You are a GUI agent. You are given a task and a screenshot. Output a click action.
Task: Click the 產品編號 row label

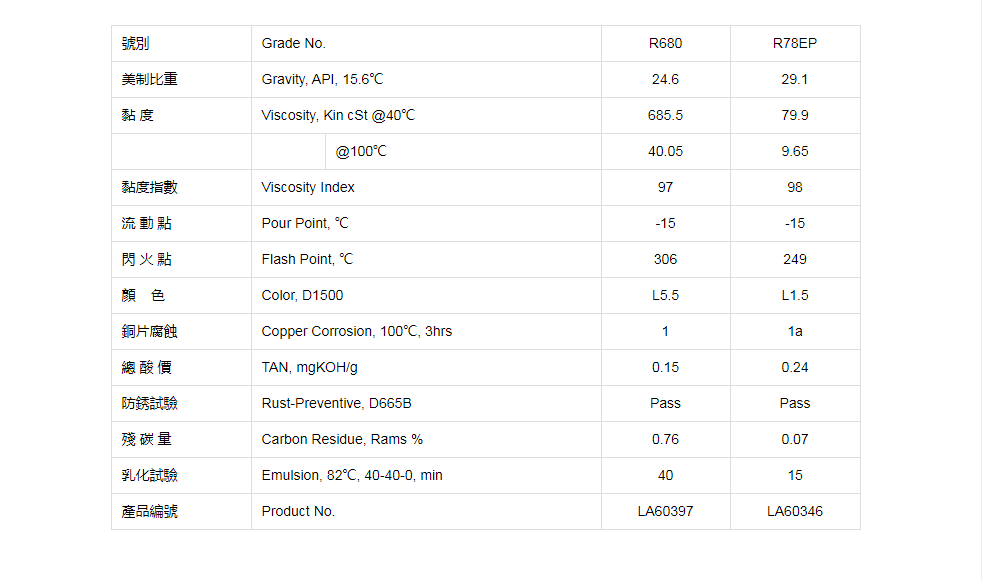pyautogui.click(x=150, y=511)
